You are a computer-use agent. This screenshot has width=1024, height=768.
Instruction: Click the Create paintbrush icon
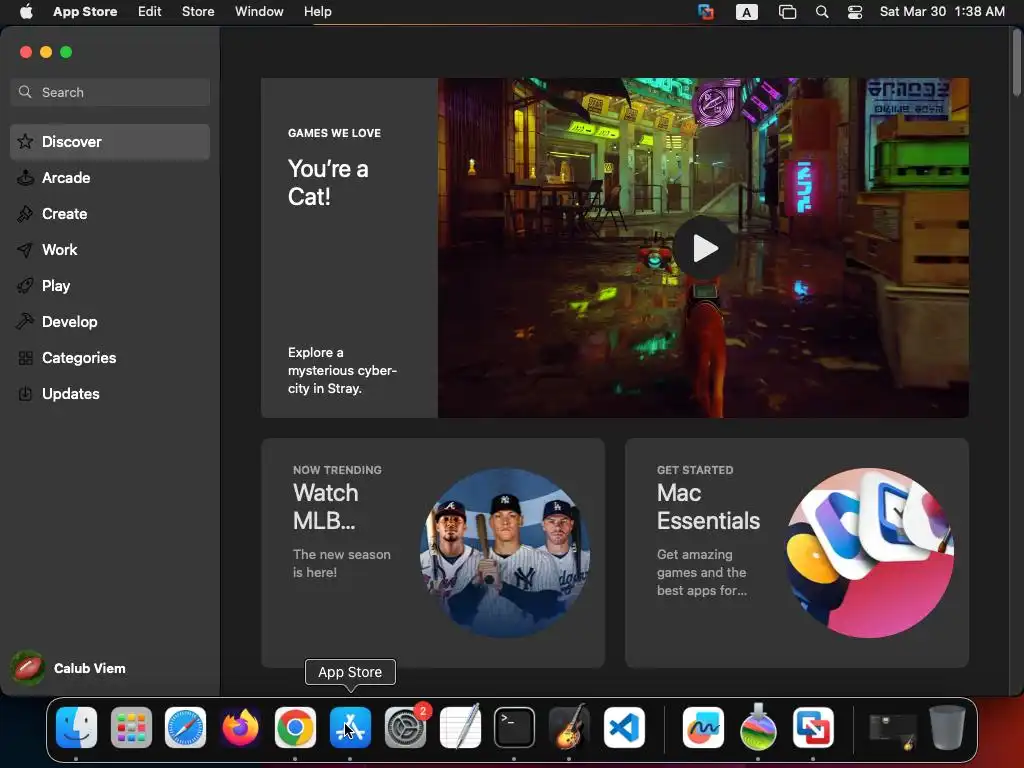(25, 214)
